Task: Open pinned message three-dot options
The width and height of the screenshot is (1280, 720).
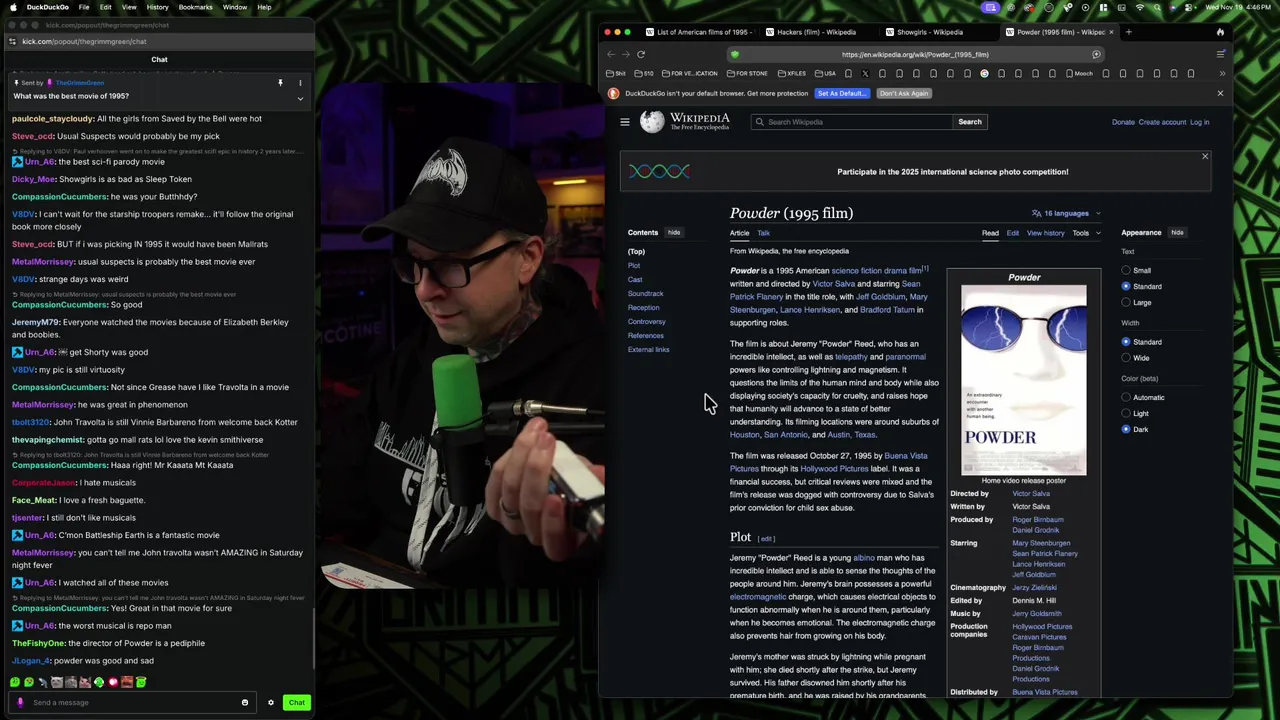Action: click(300, 83)
